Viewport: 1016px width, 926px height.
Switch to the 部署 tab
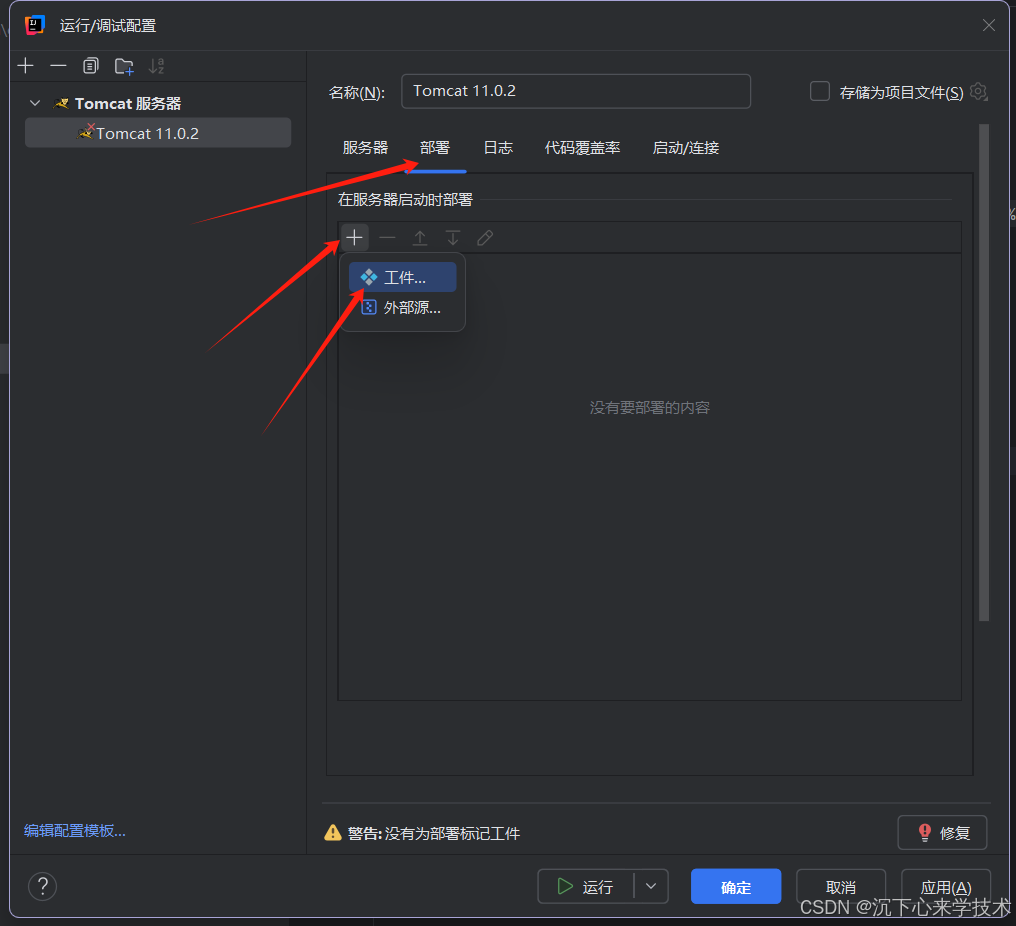click(434, 148)
